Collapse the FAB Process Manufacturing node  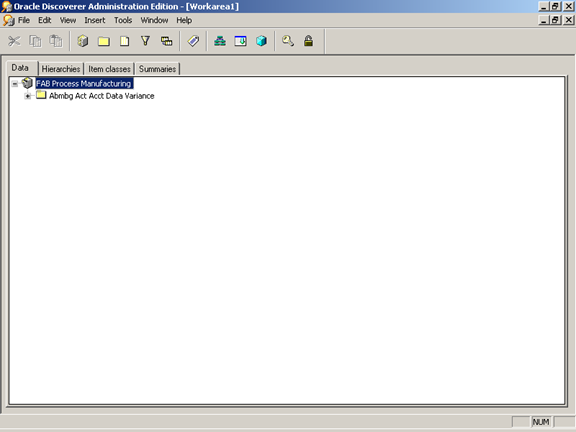(15, 84)
